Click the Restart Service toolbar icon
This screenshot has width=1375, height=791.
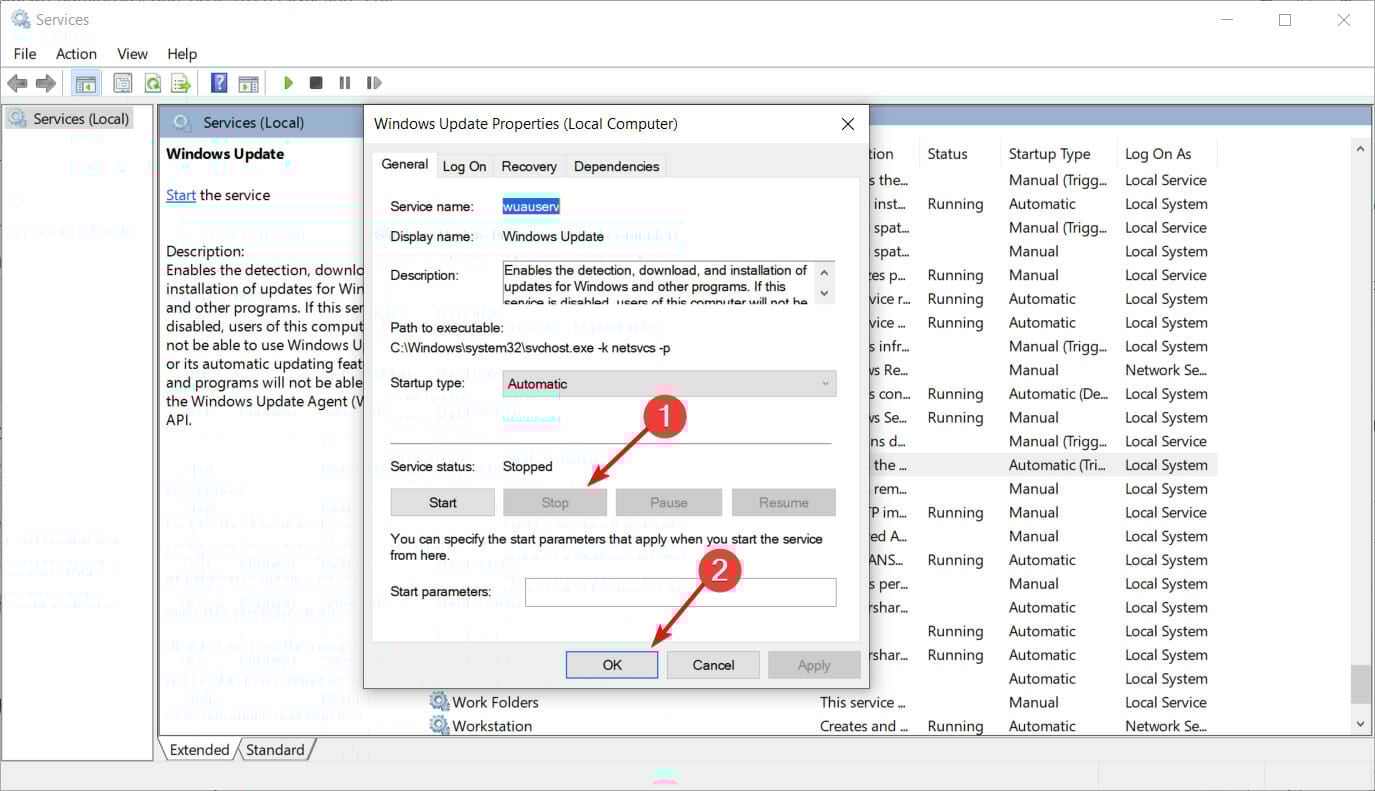point(374,83)
